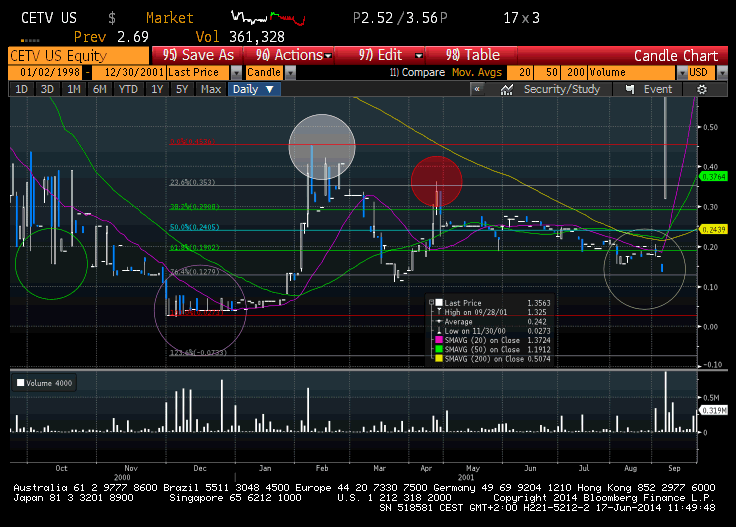Image resolution: width=736 pixels, height=527 pixels.
Task: Click the Compare option
Action: coord(417,73)
